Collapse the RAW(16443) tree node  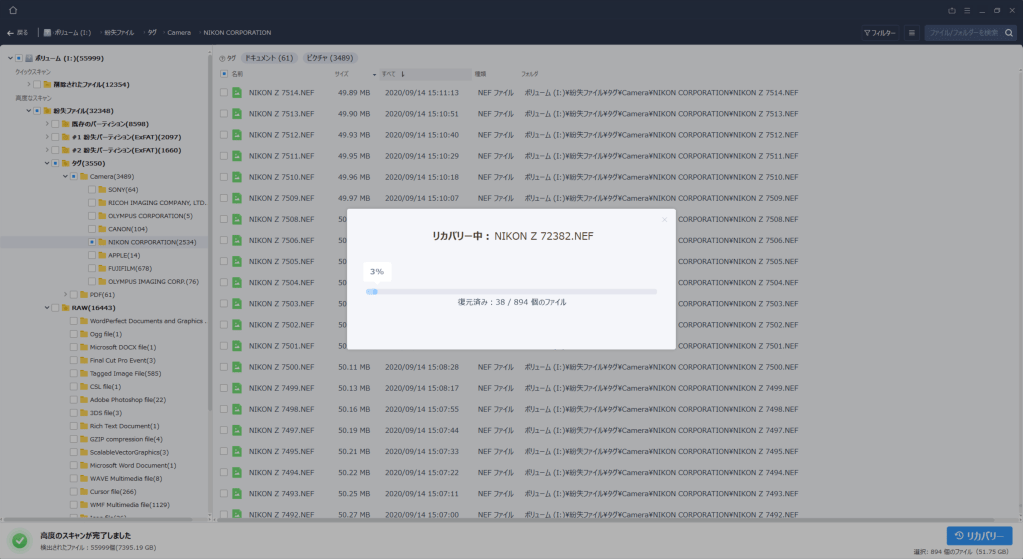[46, 308]
